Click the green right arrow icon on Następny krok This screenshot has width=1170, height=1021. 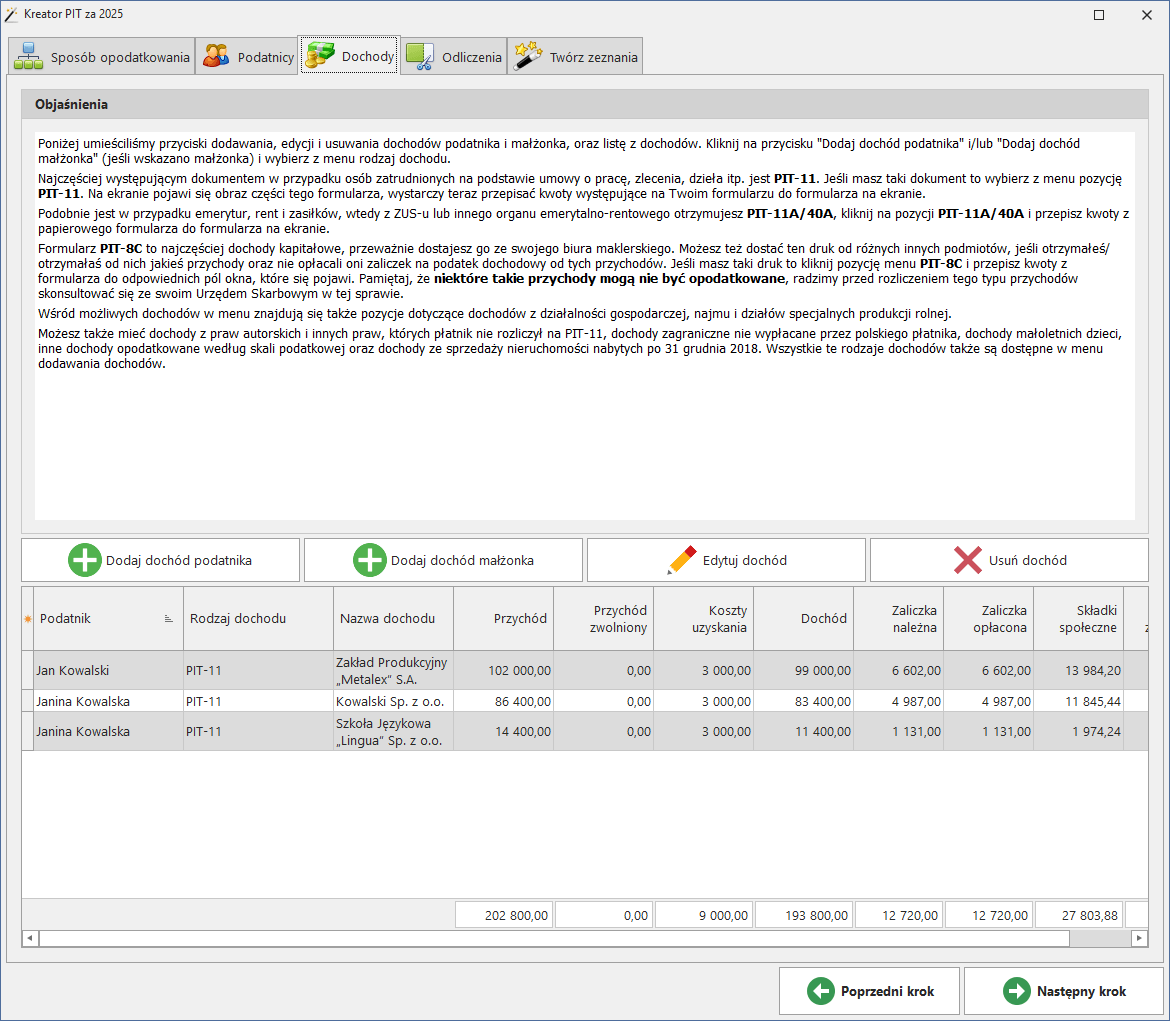[x=1016, y=991]
